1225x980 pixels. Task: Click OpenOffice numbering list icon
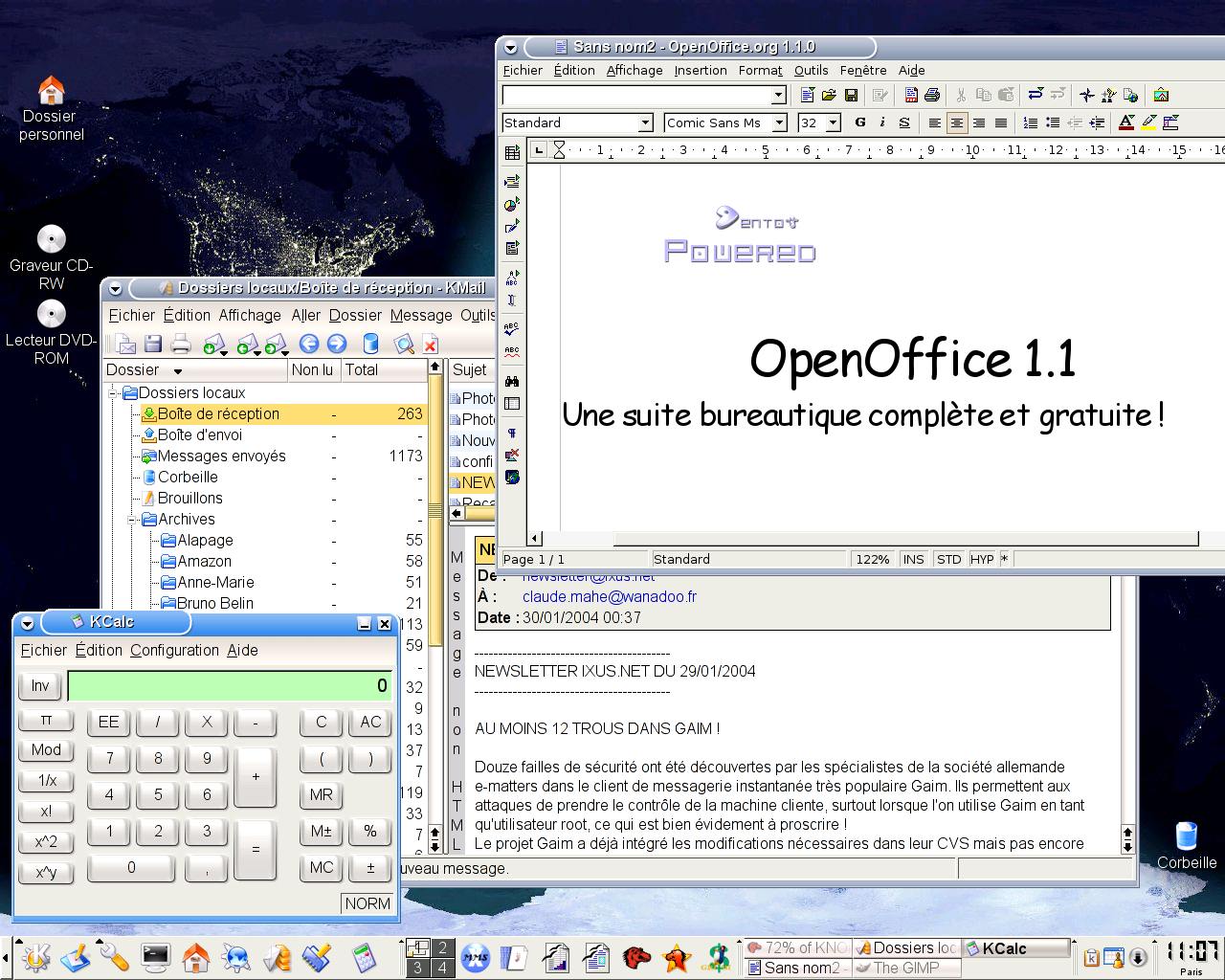point(1031,122)
